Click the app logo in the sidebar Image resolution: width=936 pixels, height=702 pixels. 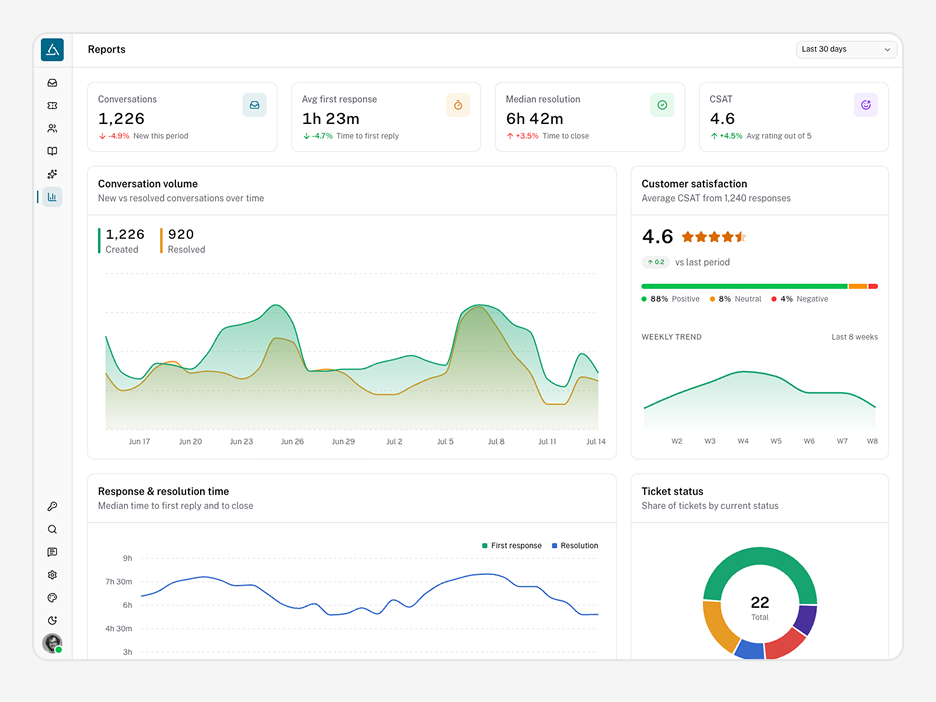point(53,50)
